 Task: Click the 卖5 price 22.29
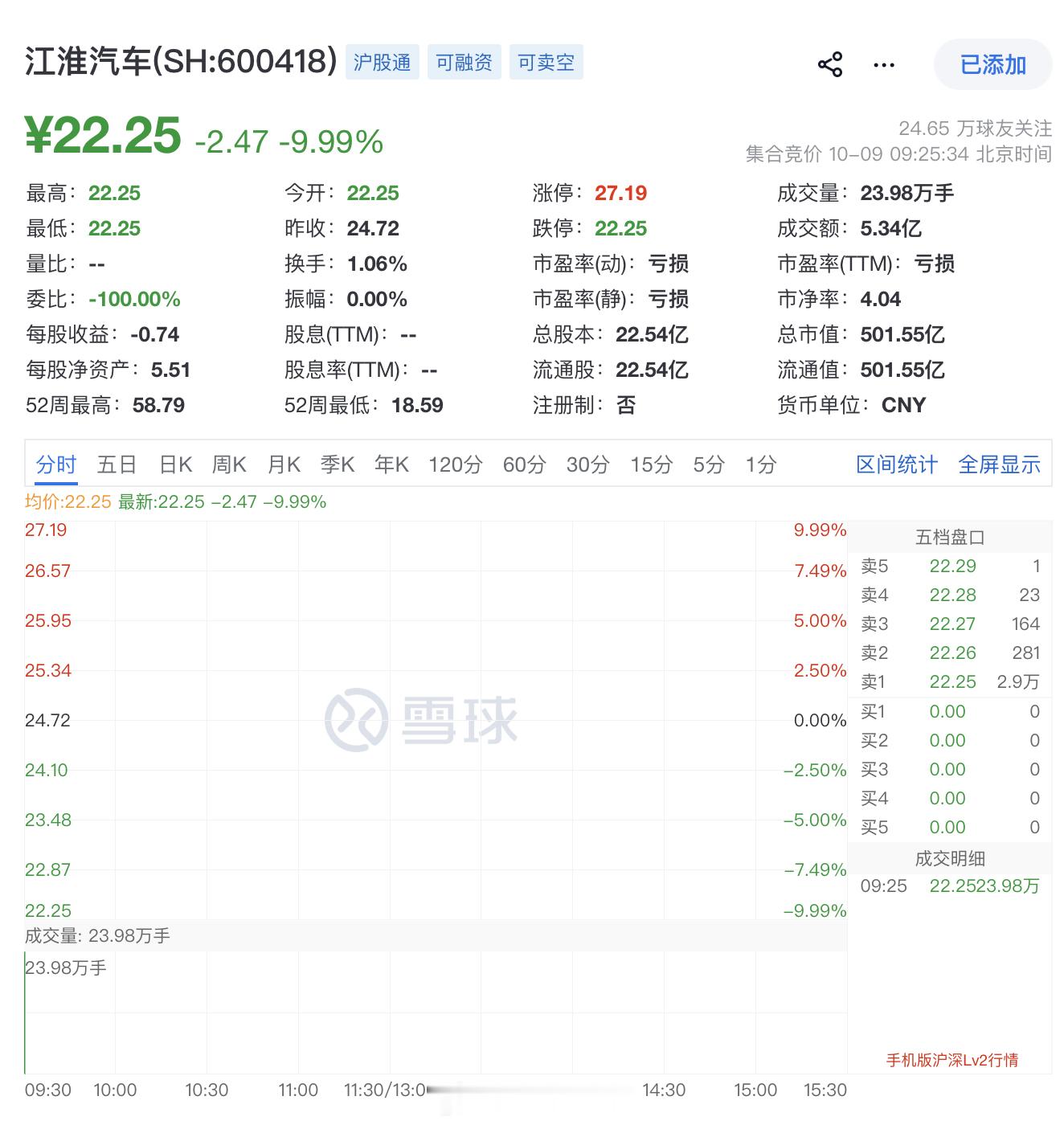point(952,566)
